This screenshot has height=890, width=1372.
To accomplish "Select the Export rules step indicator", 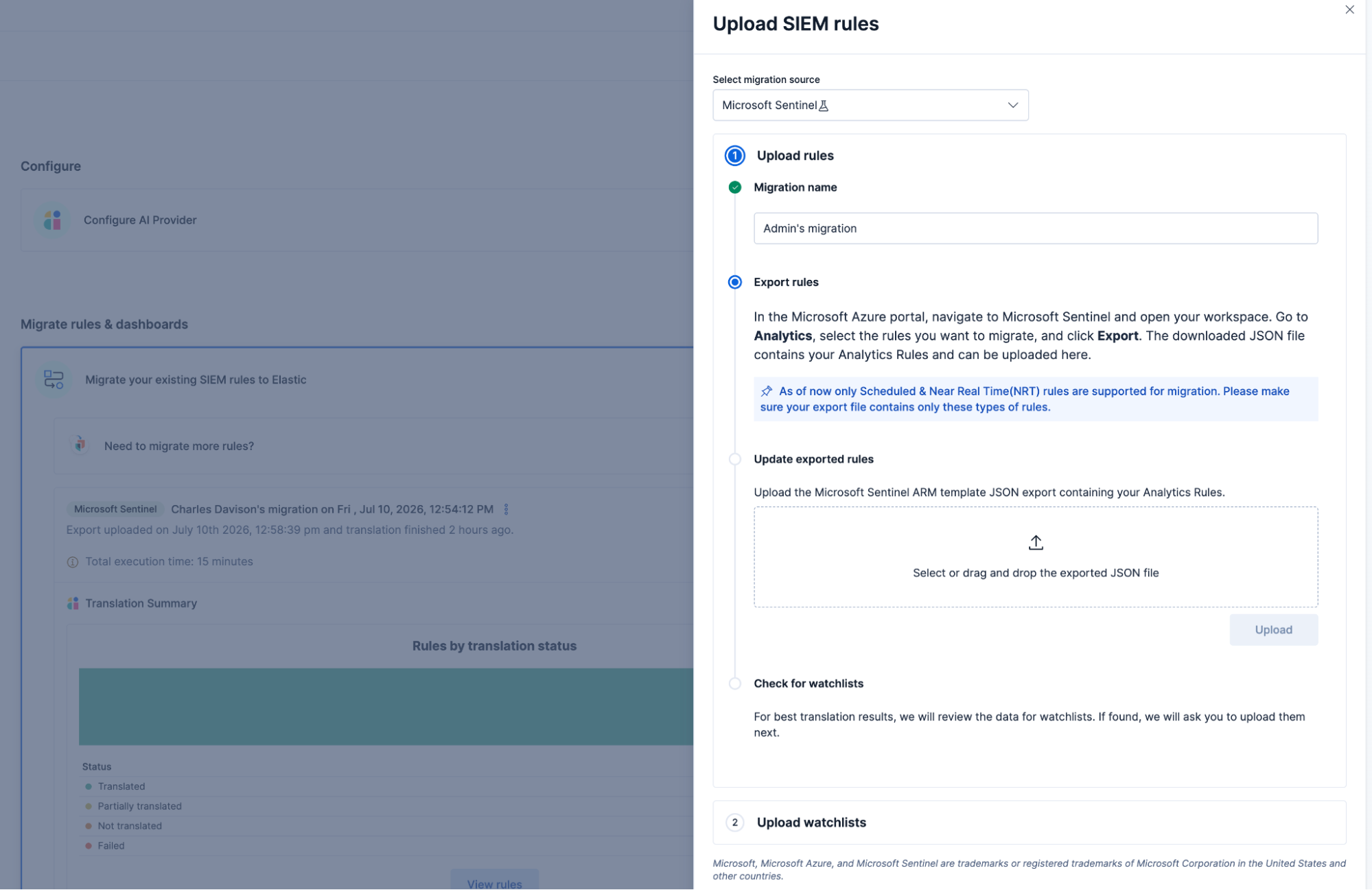I will tap(734, 282).
